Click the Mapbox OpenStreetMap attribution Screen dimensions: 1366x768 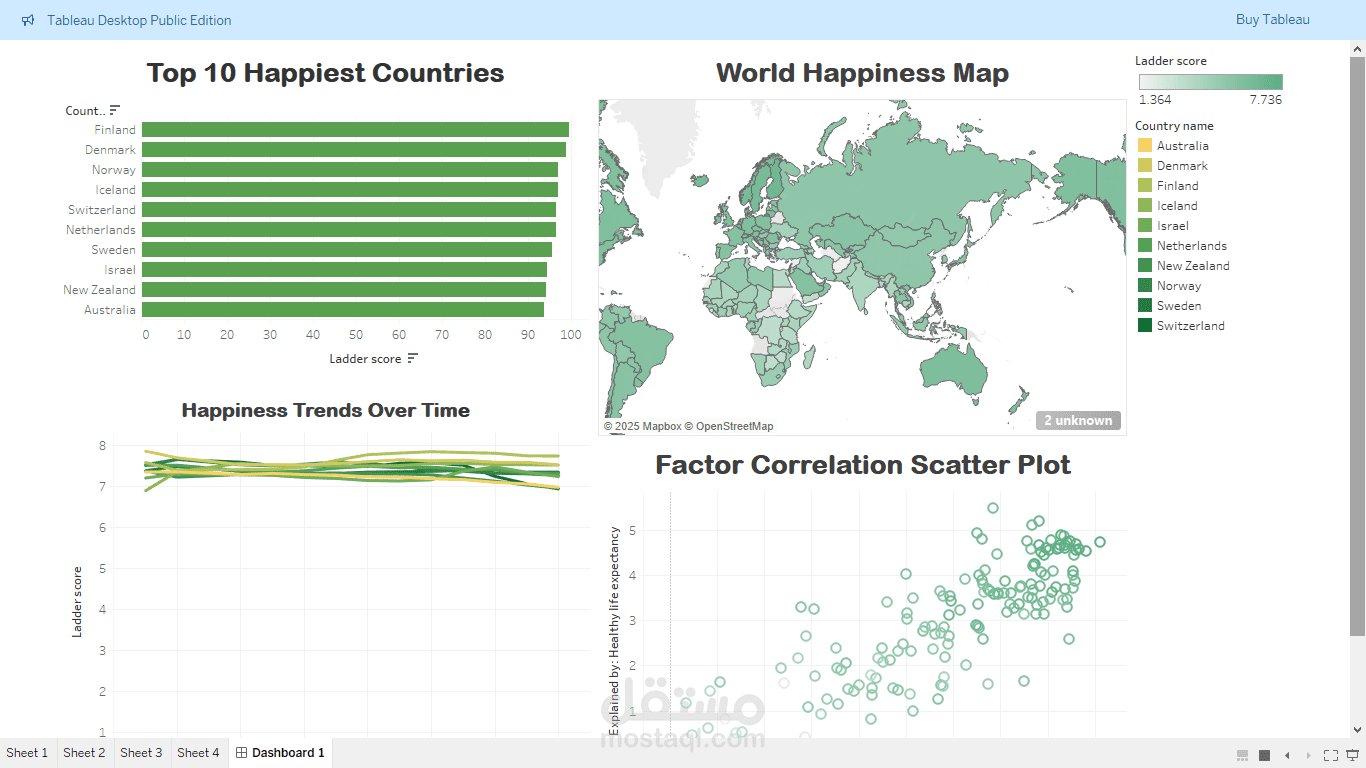click(688, 426)
